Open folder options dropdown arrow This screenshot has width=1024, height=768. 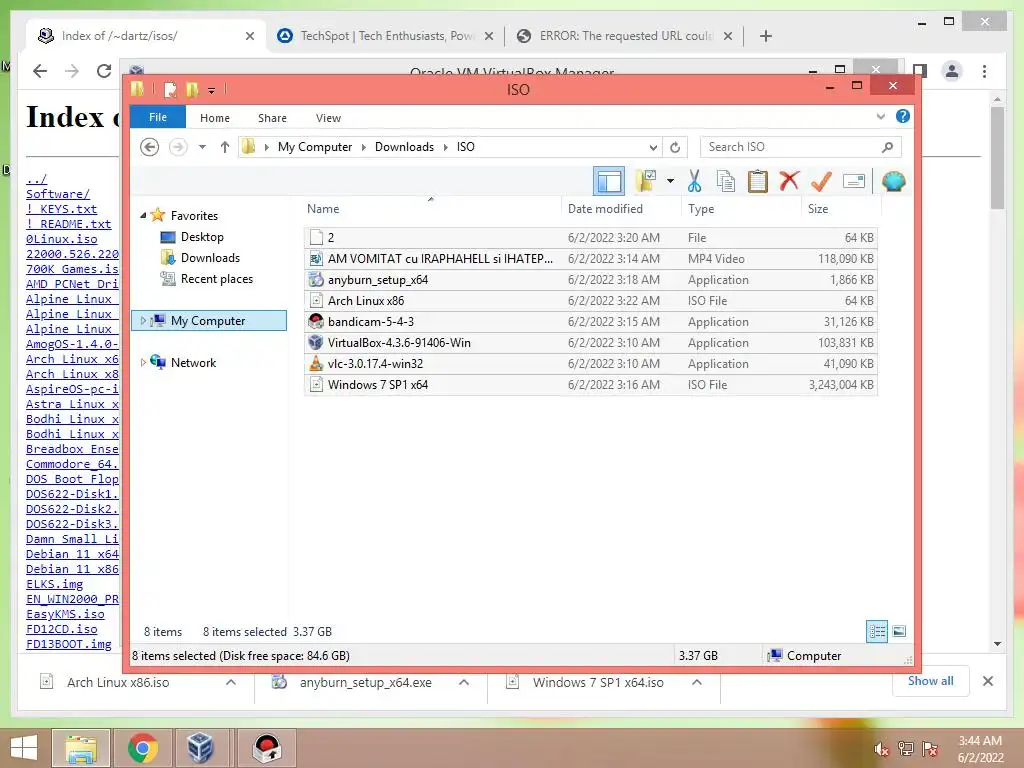click(x=670, y=181)
